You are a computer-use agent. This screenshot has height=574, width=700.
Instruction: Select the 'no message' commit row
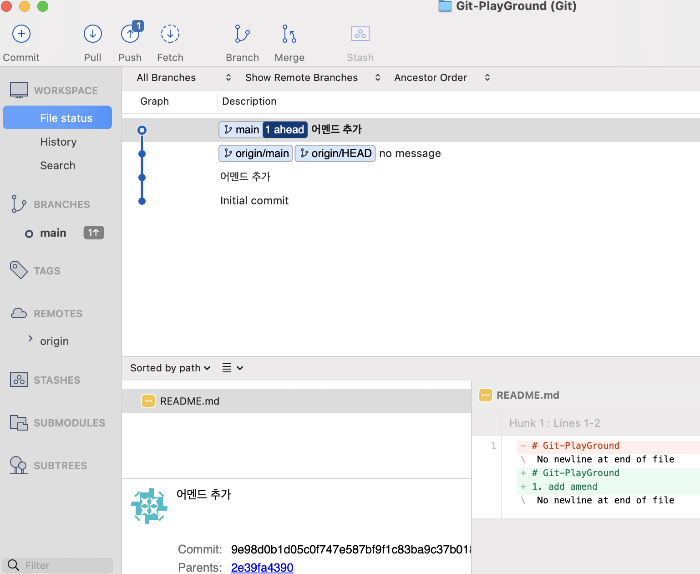[411, 154]
